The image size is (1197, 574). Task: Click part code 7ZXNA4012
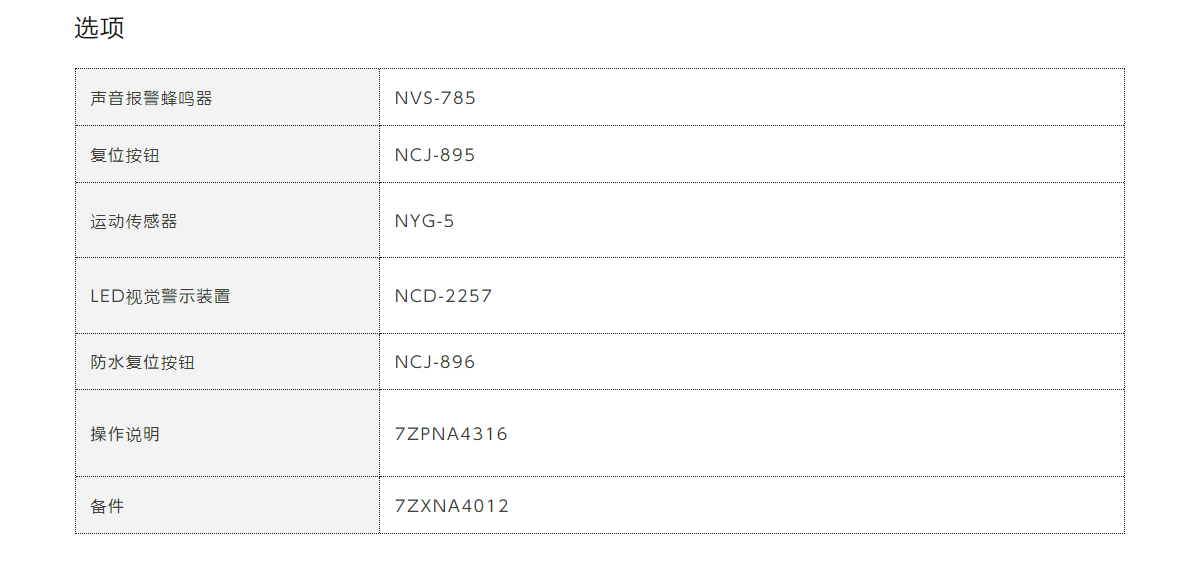[x=452, y=505]
